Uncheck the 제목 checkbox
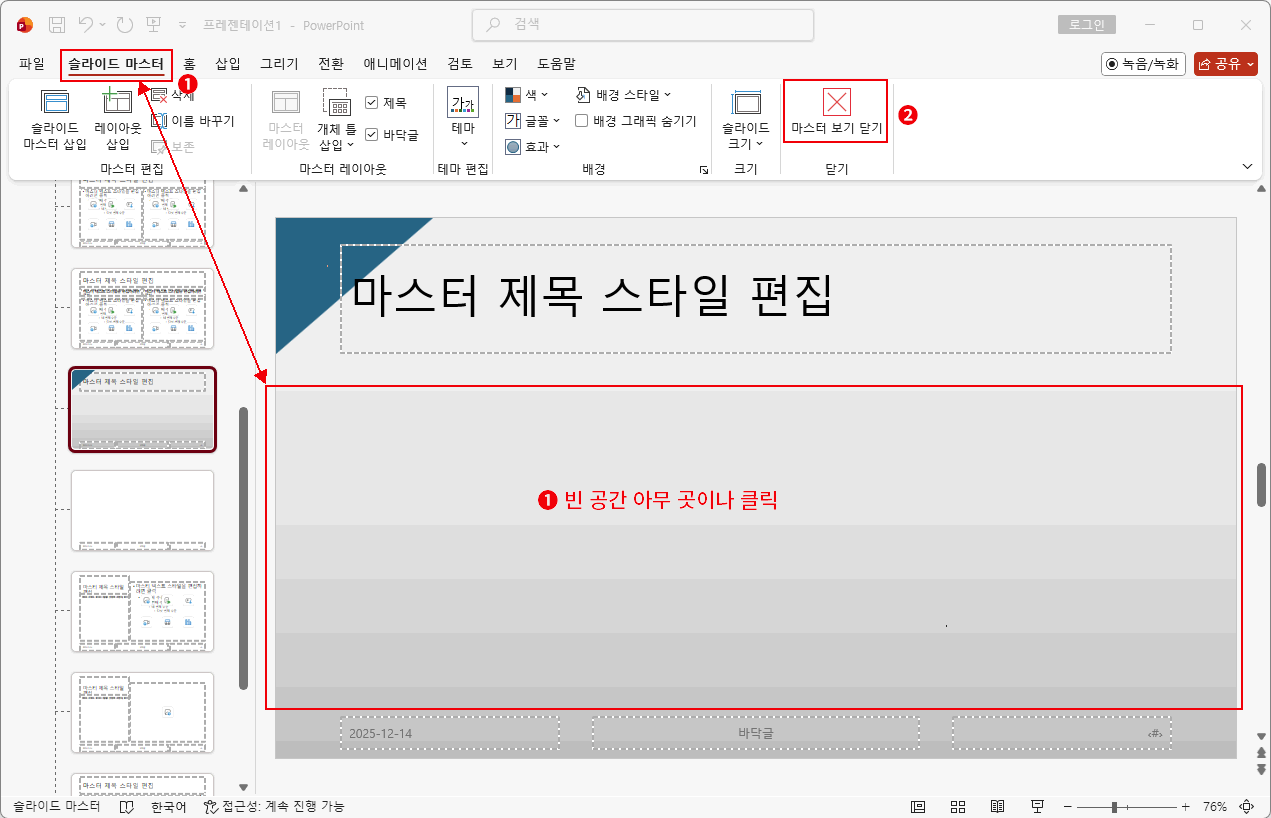 tap(373, 102)
